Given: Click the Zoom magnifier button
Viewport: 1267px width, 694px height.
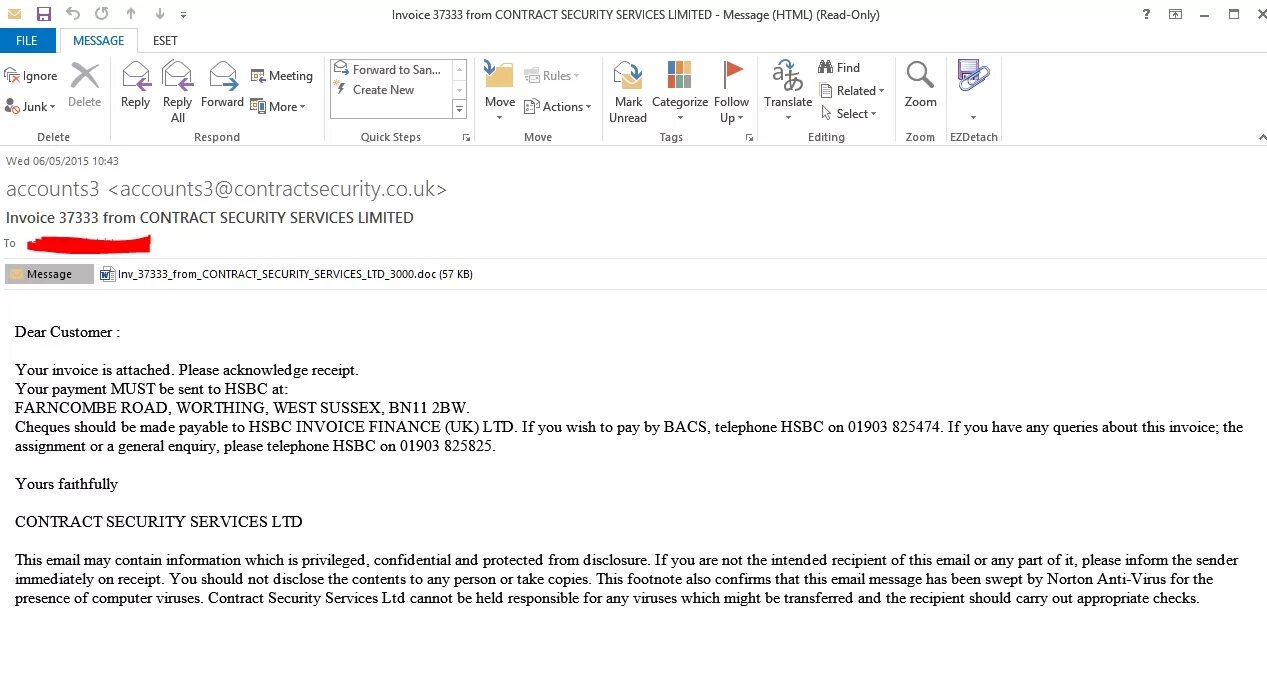Looking at the screenshot, I should pos(920,85).
